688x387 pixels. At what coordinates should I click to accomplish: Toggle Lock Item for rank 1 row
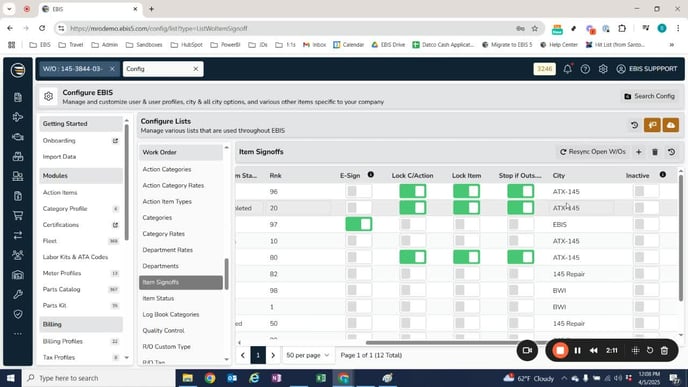466,307
